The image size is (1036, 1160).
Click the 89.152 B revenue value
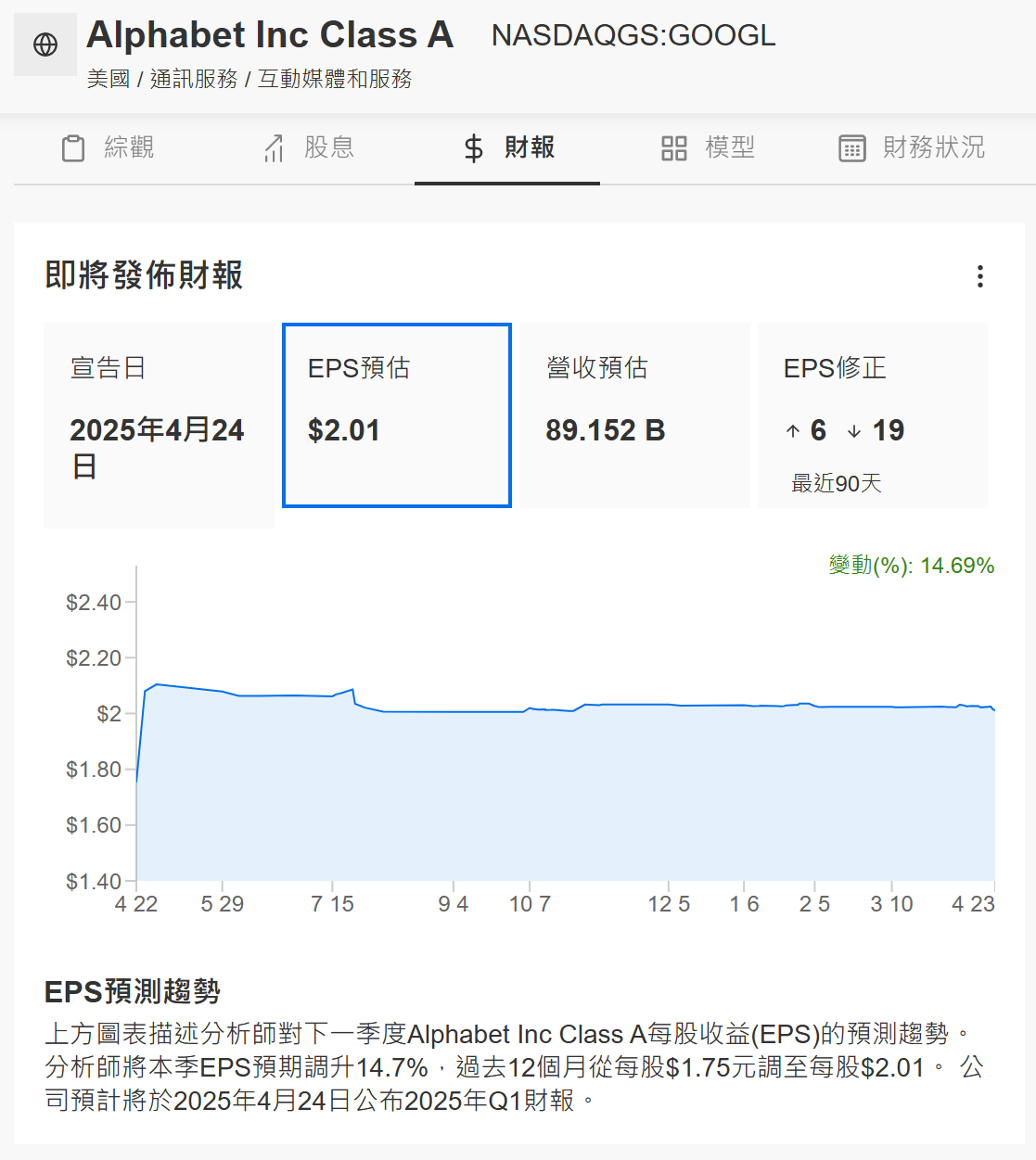click(x=606, y=430)
